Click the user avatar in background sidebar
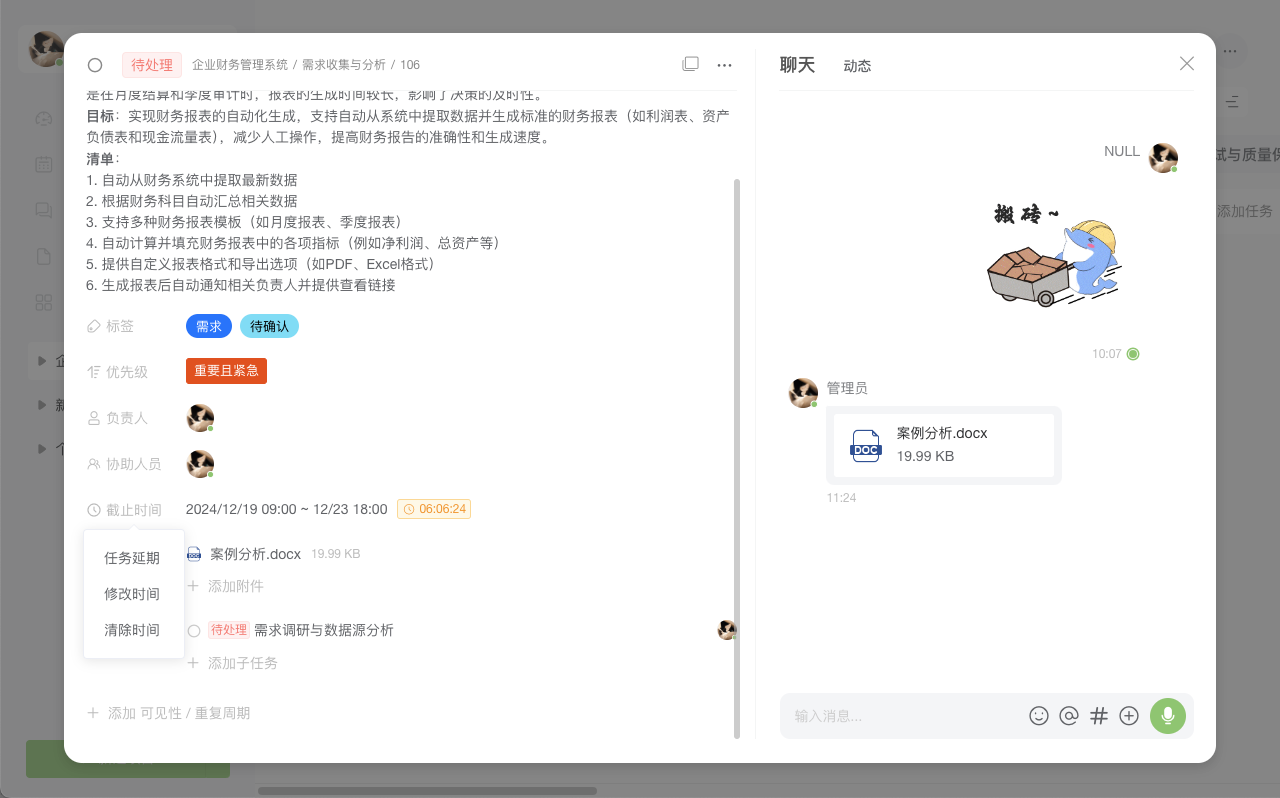This screenshot has height=798, width=1280. pos(45,48)
